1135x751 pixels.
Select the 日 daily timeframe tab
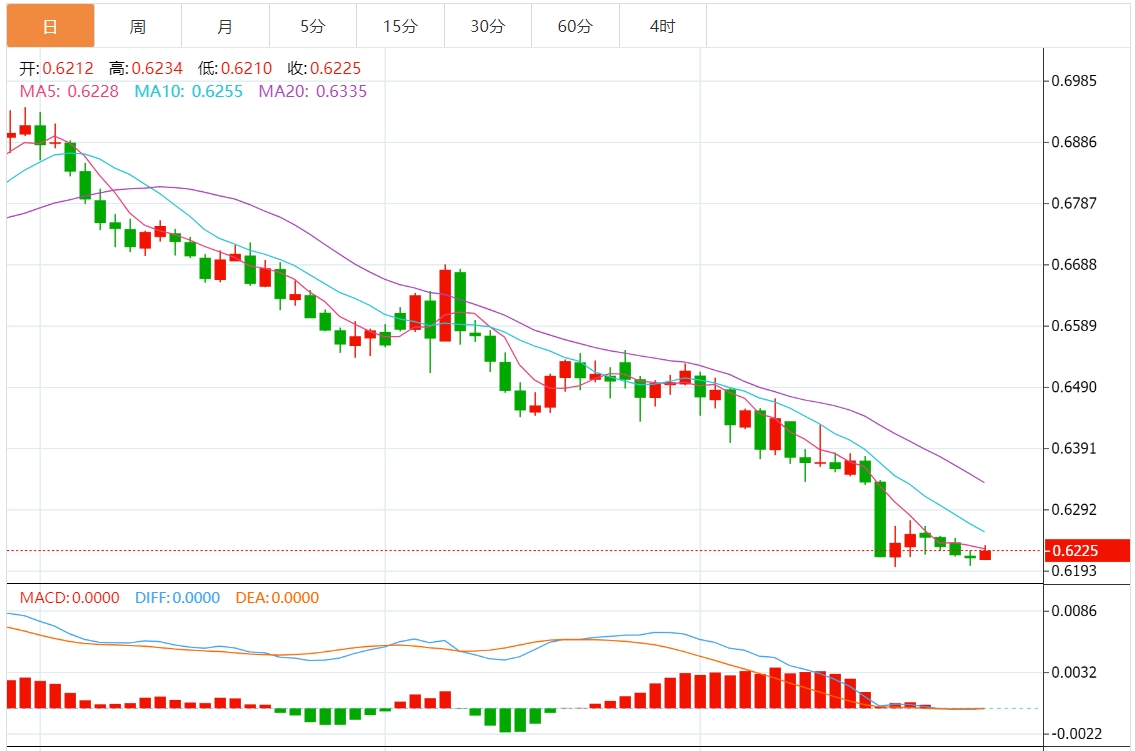pos(51,26)
